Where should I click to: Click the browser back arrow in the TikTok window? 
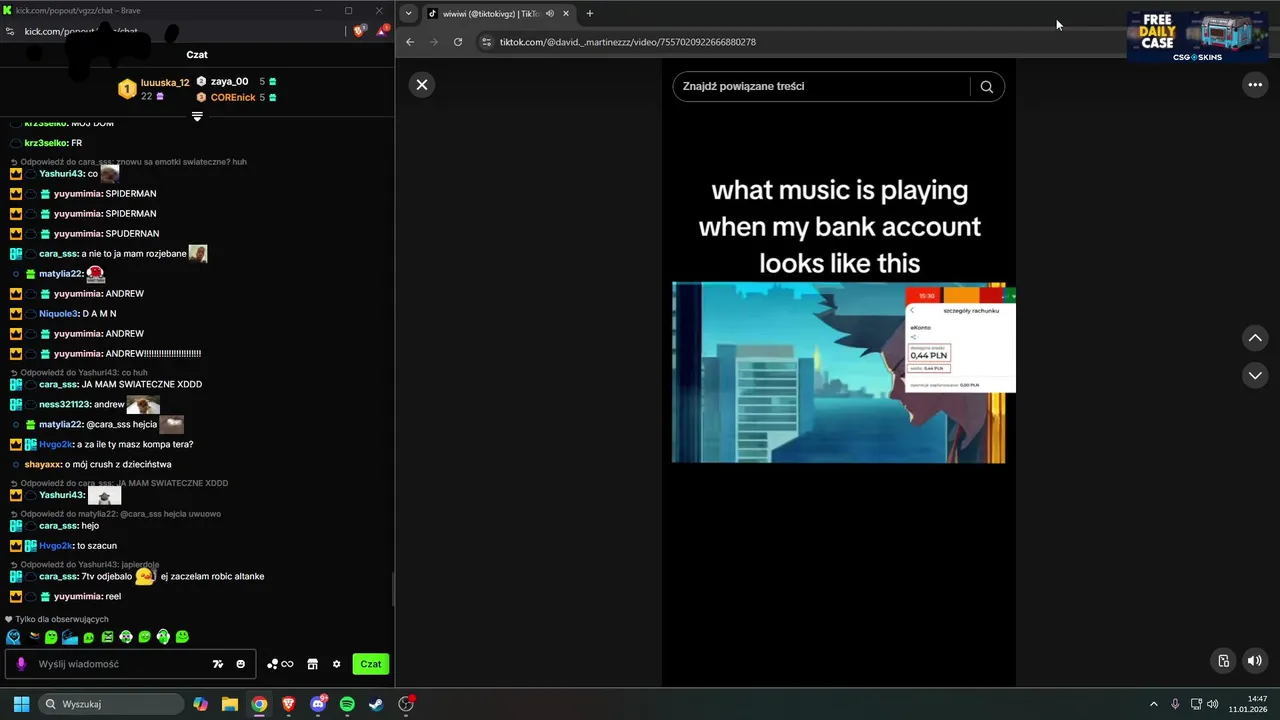[410, 42]
